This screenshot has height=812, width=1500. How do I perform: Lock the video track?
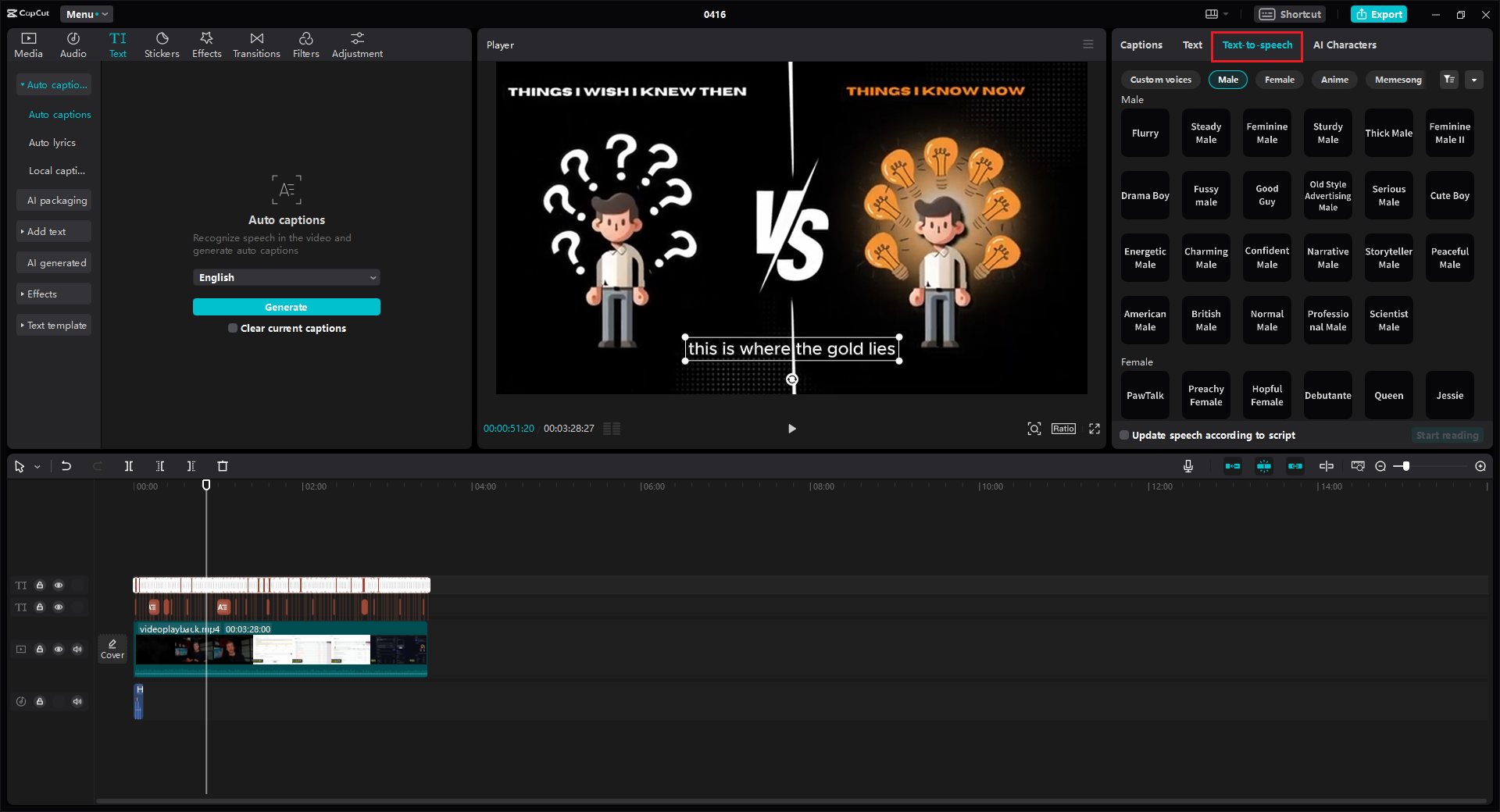click(x=40, y=649)
